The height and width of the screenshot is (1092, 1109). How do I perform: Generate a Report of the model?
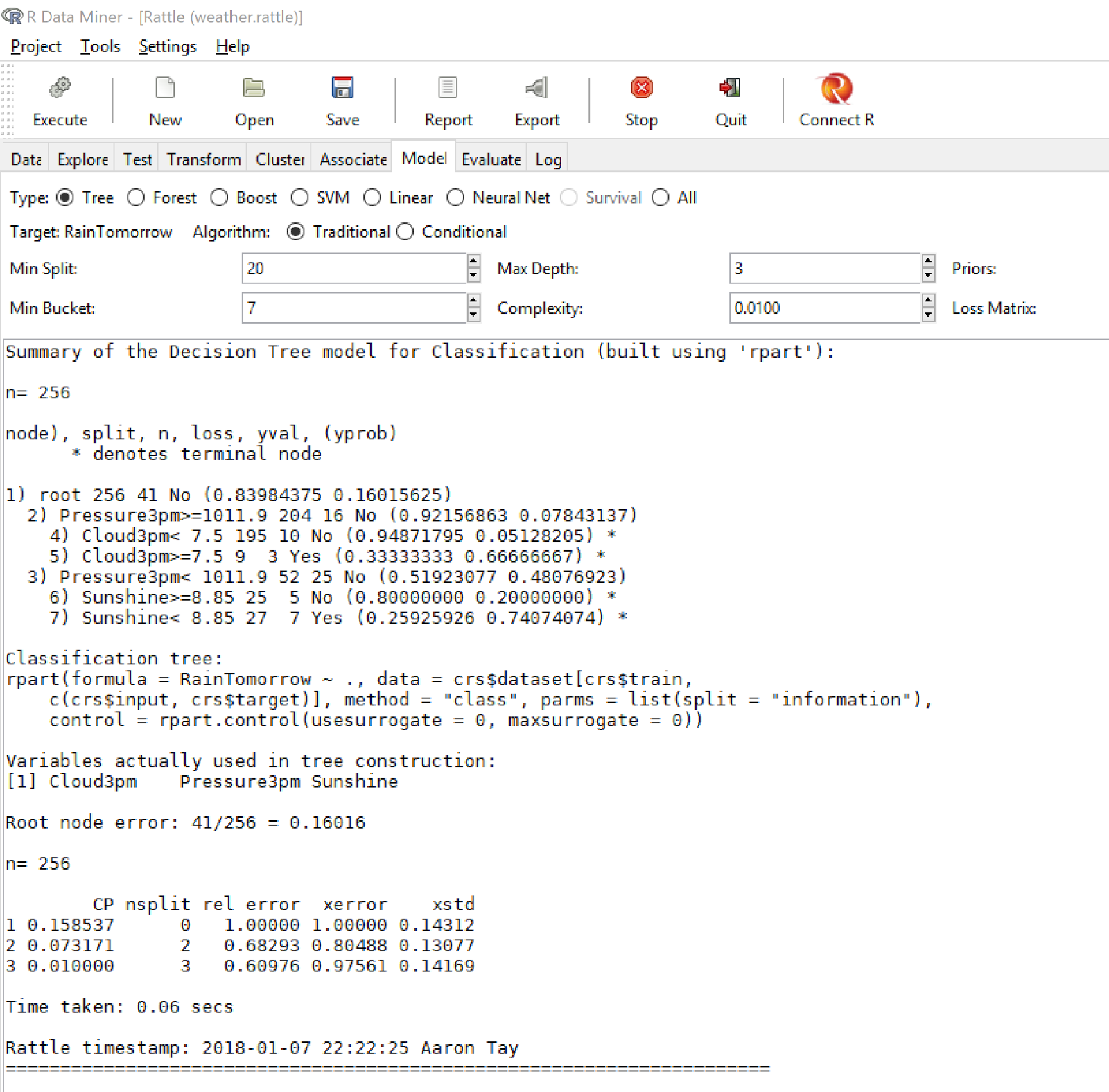447,100
